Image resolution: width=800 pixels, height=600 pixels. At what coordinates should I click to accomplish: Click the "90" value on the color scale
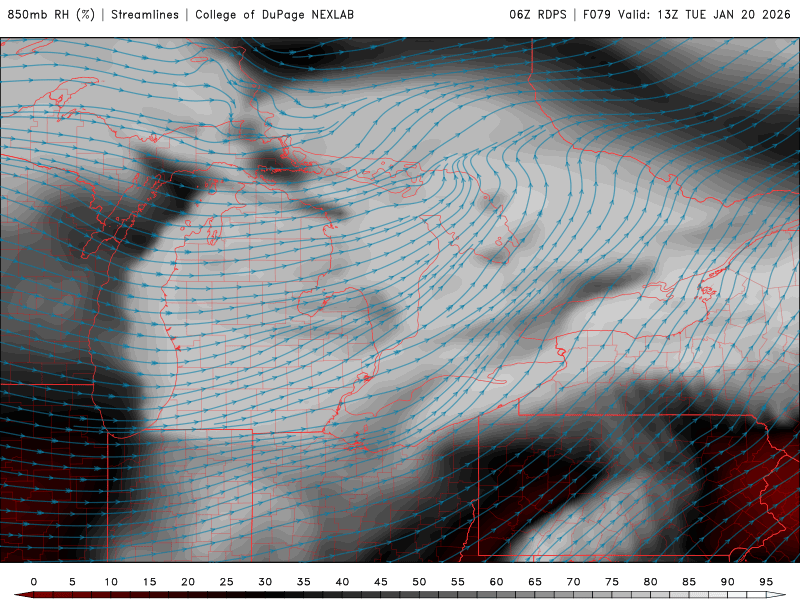(x=728, y=582)
